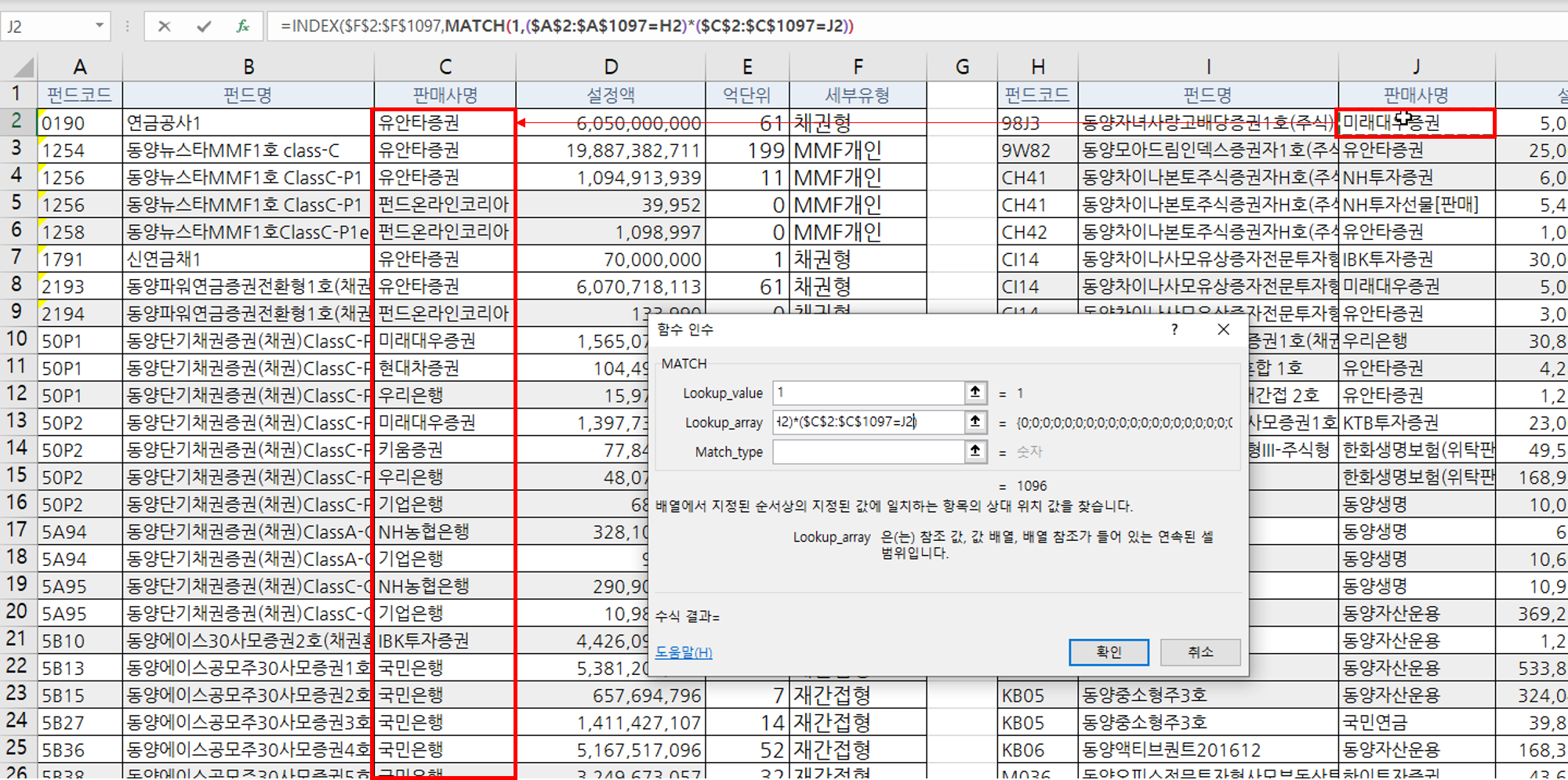Click cell H23 containing KB05

pyautogui.click(x=1038, y=695)
